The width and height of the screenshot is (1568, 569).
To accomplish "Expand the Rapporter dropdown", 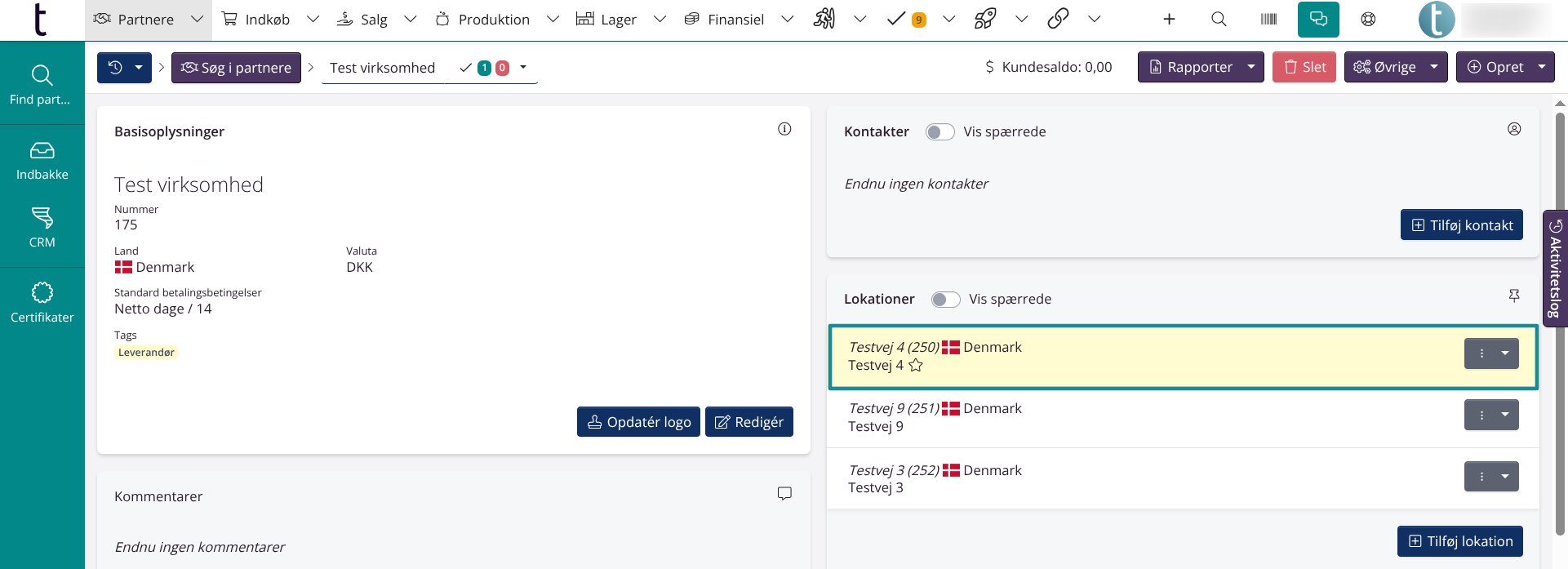I will [x=1250, y=67].
